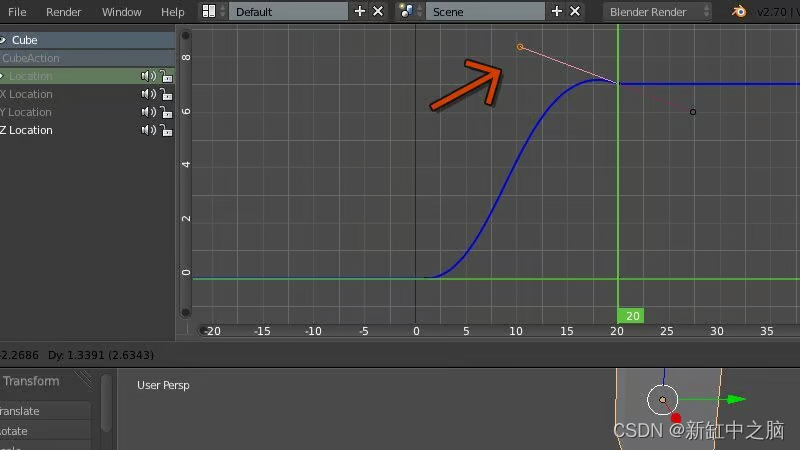800x450 pixels.
Task: Select the CubeAction channel
Action: point(87,58)
